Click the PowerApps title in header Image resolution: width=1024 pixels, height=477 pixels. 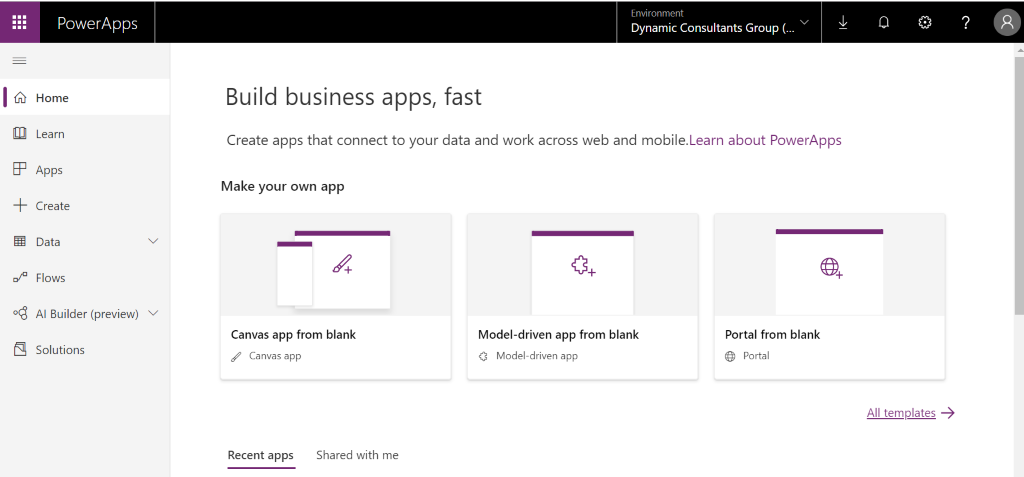(x=97, y=23)
